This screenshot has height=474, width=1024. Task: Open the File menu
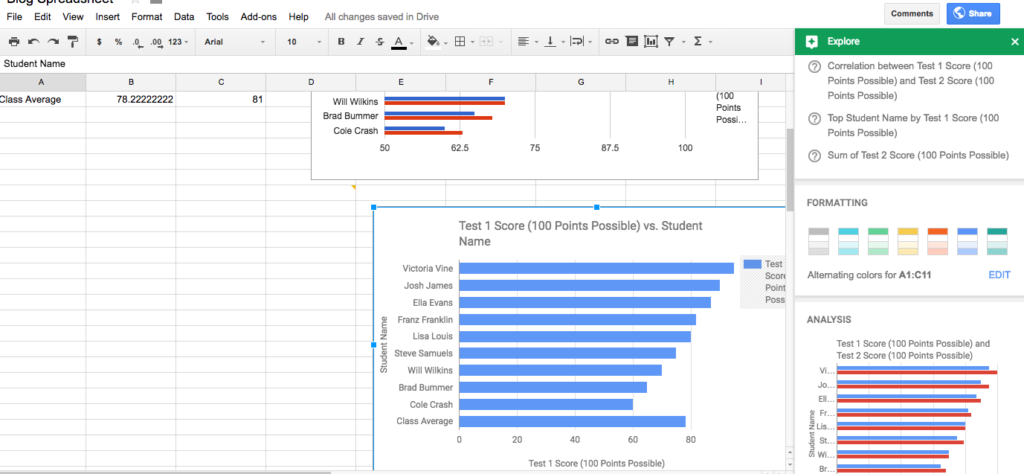[x=14, y=17]
